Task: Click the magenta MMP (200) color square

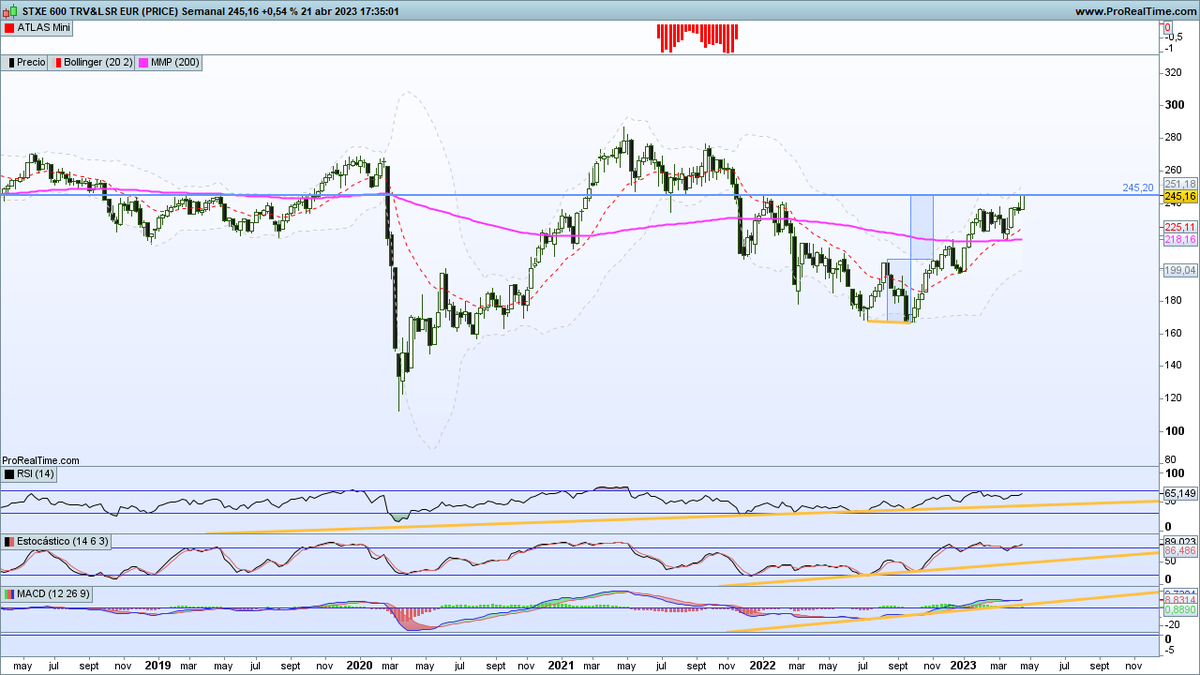Action: (143, 62)
